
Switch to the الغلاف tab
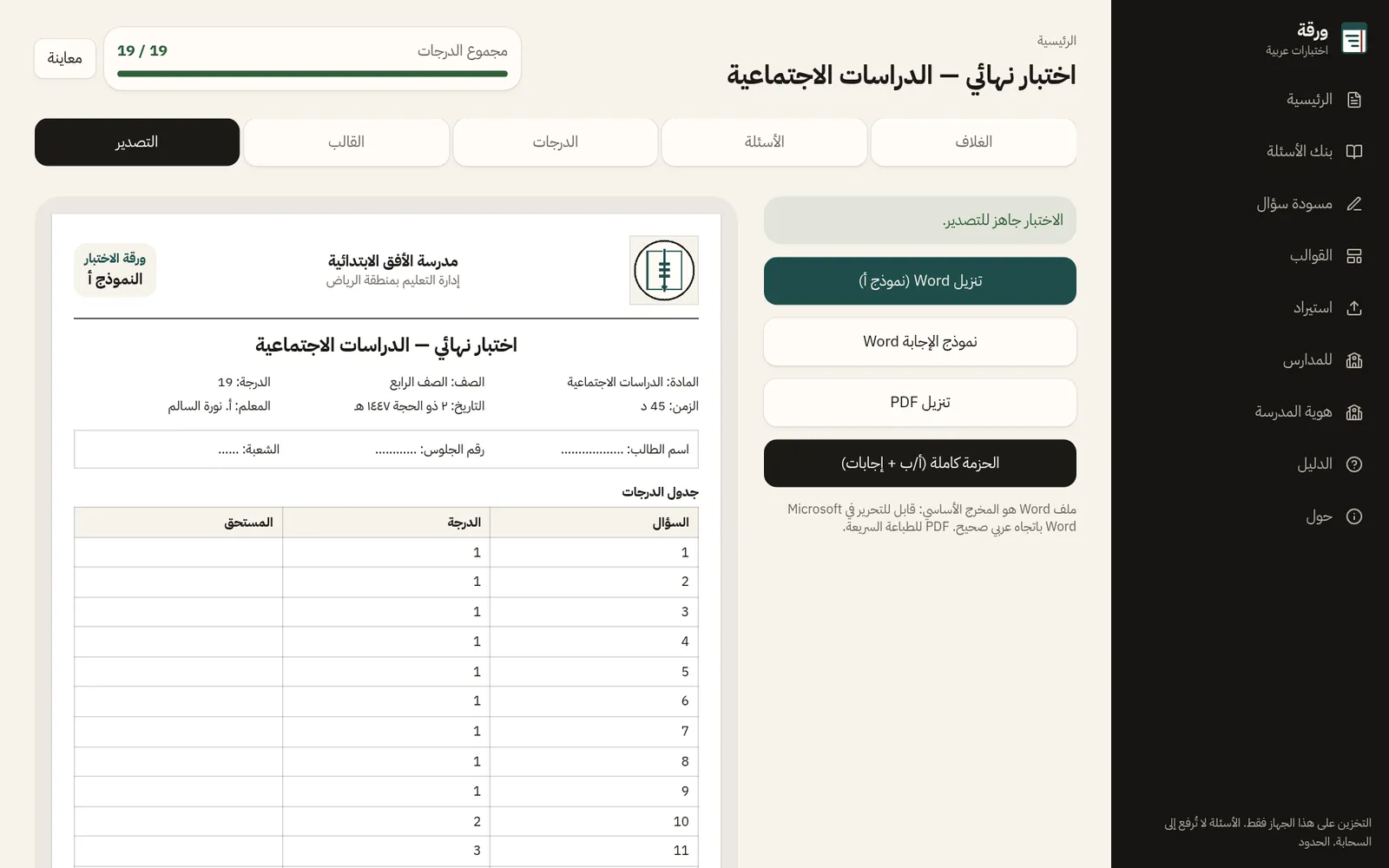(x=974, y=142)
